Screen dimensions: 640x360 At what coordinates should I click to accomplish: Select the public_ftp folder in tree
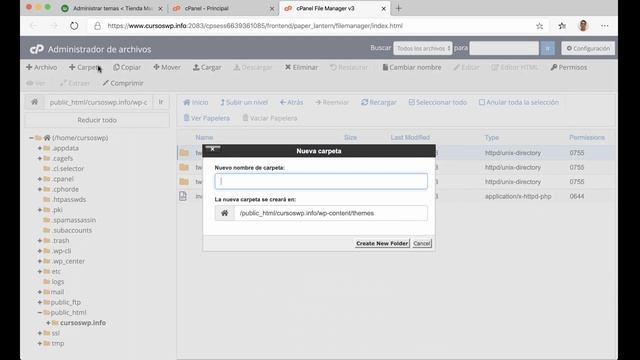coord(66,302)
